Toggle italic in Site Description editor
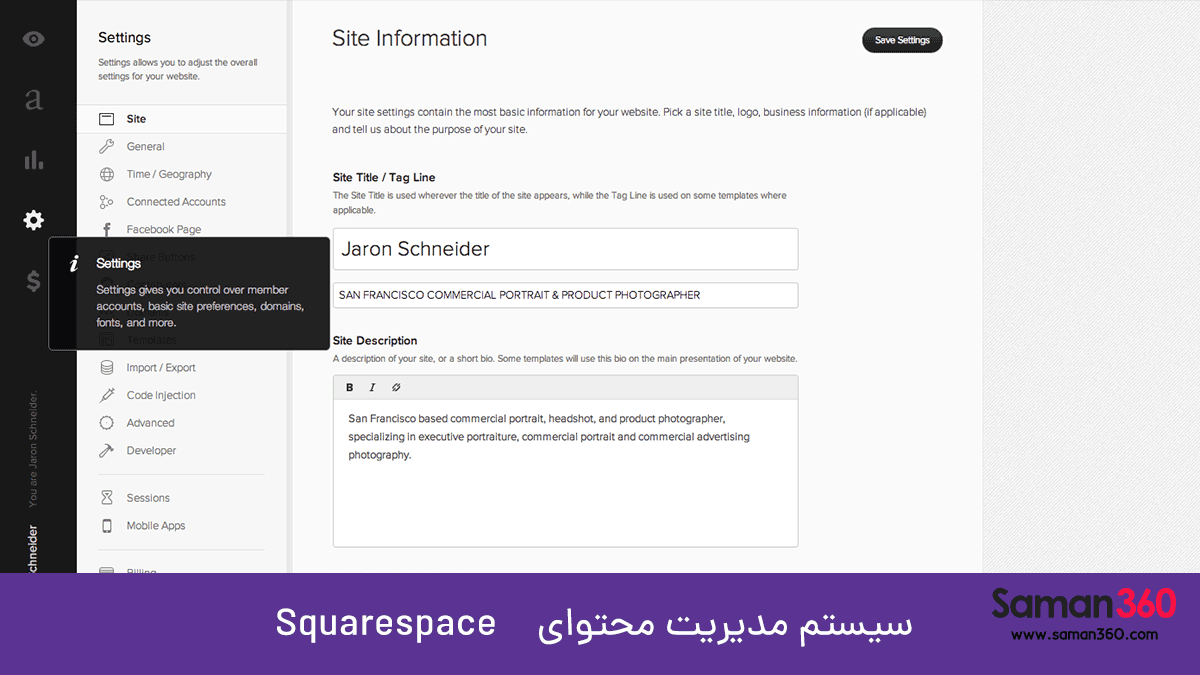 [x=373, y=387]
